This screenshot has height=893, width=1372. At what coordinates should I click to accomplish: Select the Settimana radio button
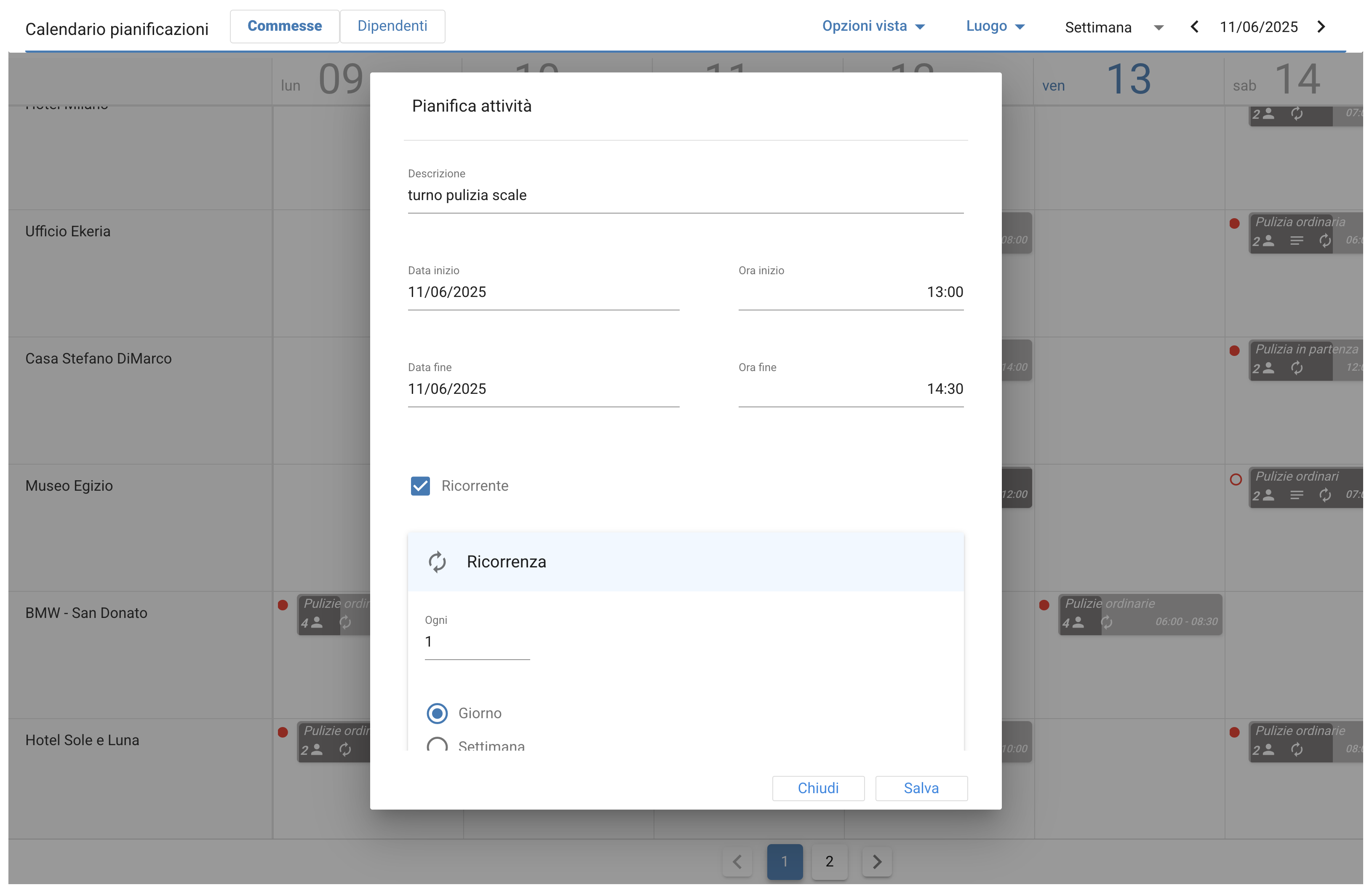point(437,745)
